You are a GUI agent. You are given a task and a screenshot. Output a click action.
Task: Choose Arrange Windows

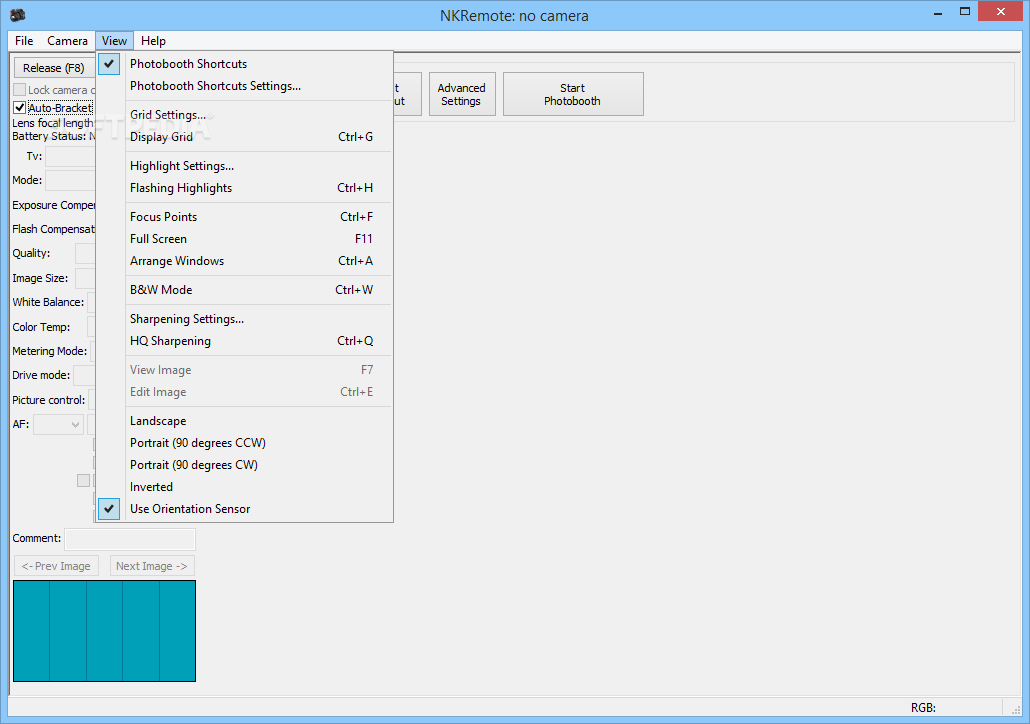coord(244,261)
